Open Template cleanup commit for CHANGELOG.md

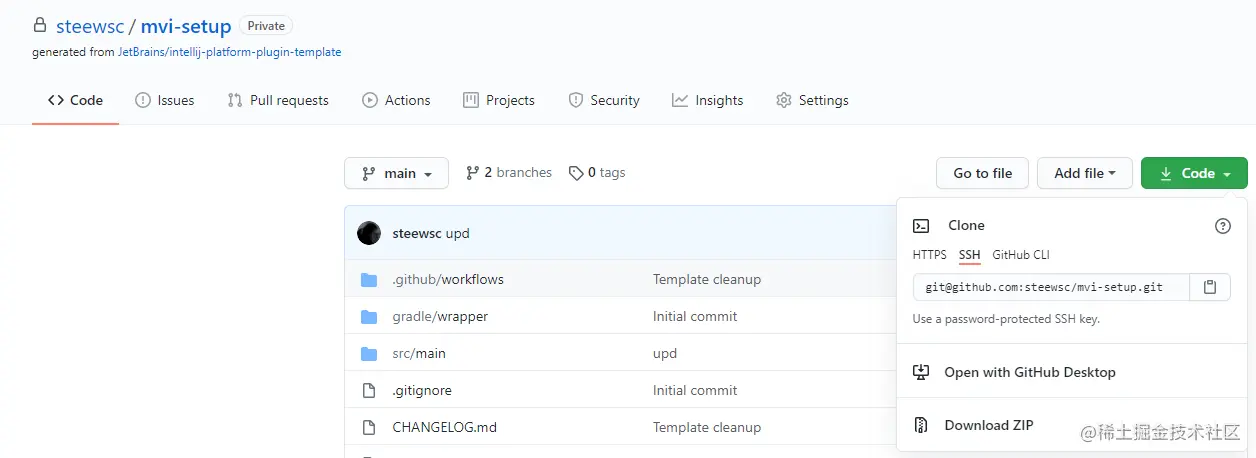tap(707, 428)
